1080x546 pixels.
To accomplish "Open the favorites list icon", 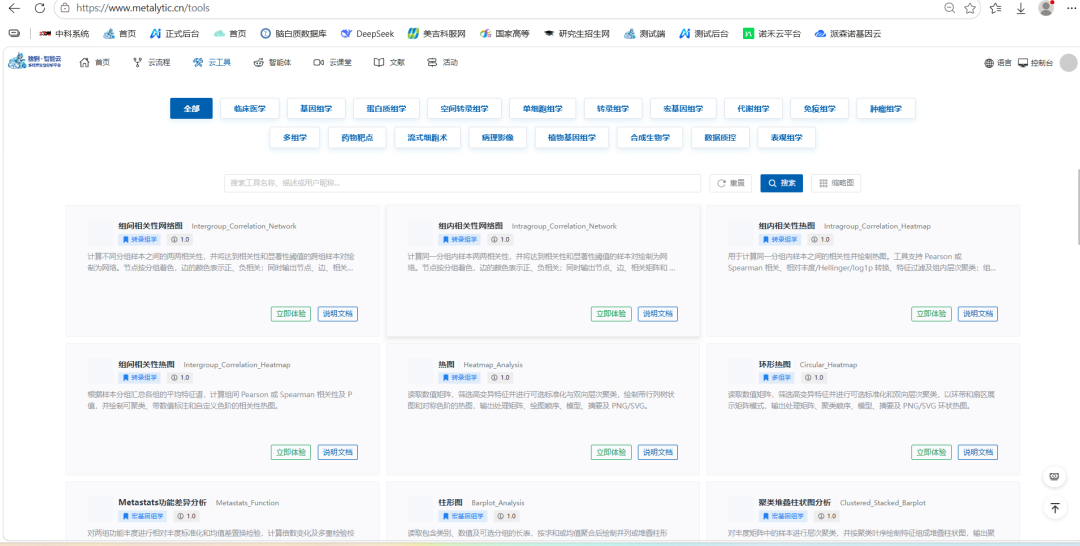I will [x=995, y=8].
